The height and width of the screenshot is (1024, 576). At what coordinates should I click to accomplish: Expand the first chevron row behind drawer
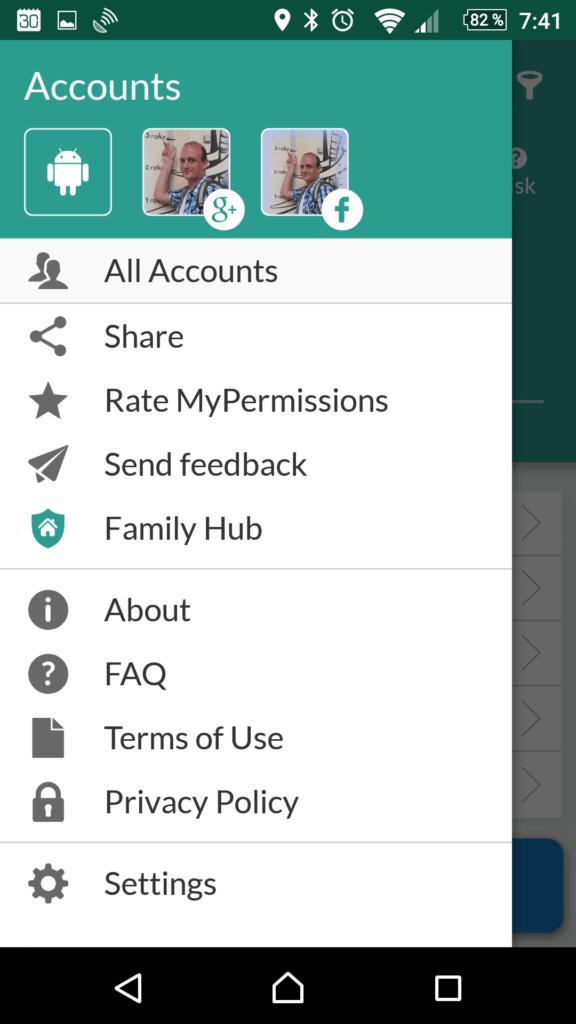(x=537, y=523)
